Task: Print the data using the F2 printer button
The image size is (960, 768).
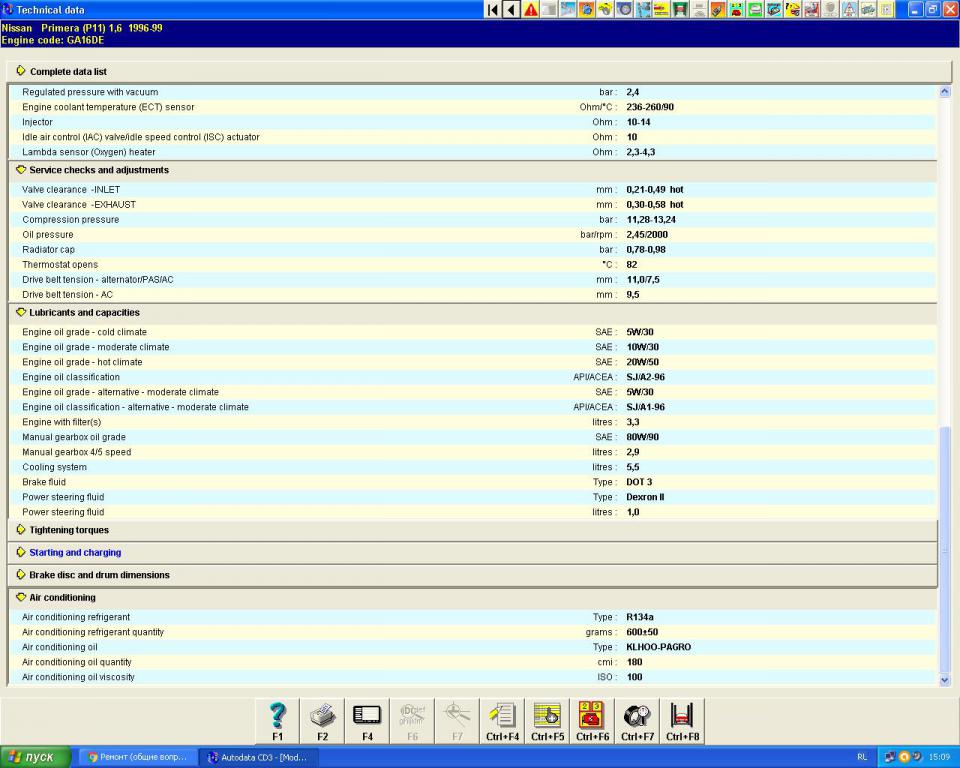Action: (322, 721)
